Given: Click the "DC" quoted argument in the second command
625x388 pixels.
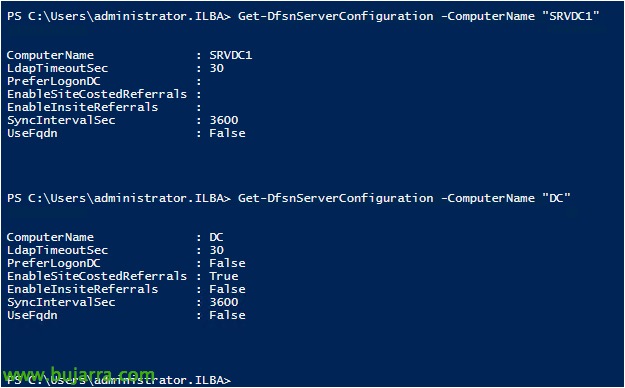Looking at the screenshot, I should point(556,198).
